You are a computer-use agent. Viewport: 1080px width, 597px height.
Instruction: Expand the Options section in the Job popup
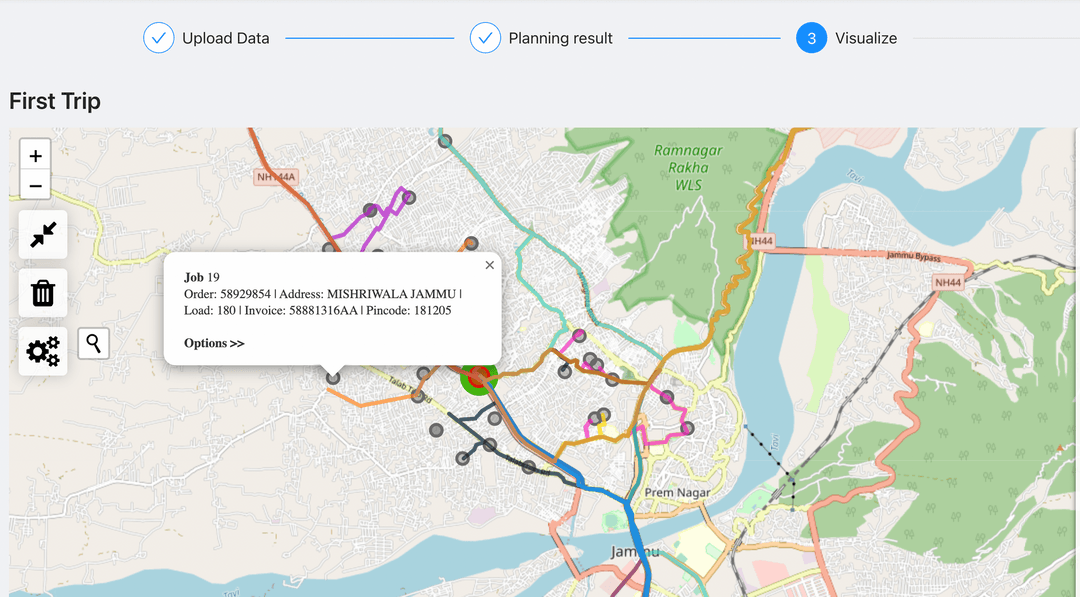click(x=213, y=343)
